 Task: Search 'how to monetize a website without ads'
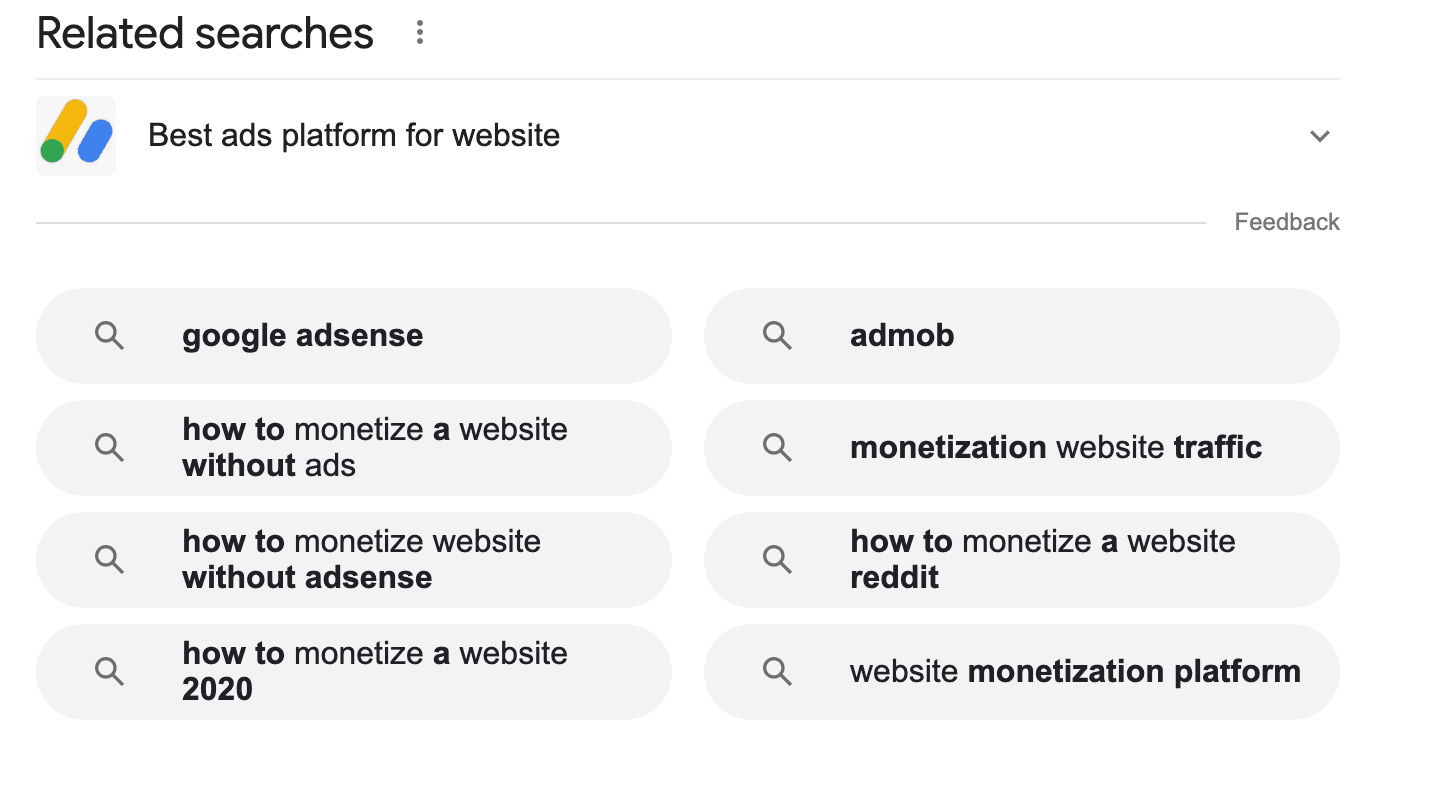tap(374, 448)
